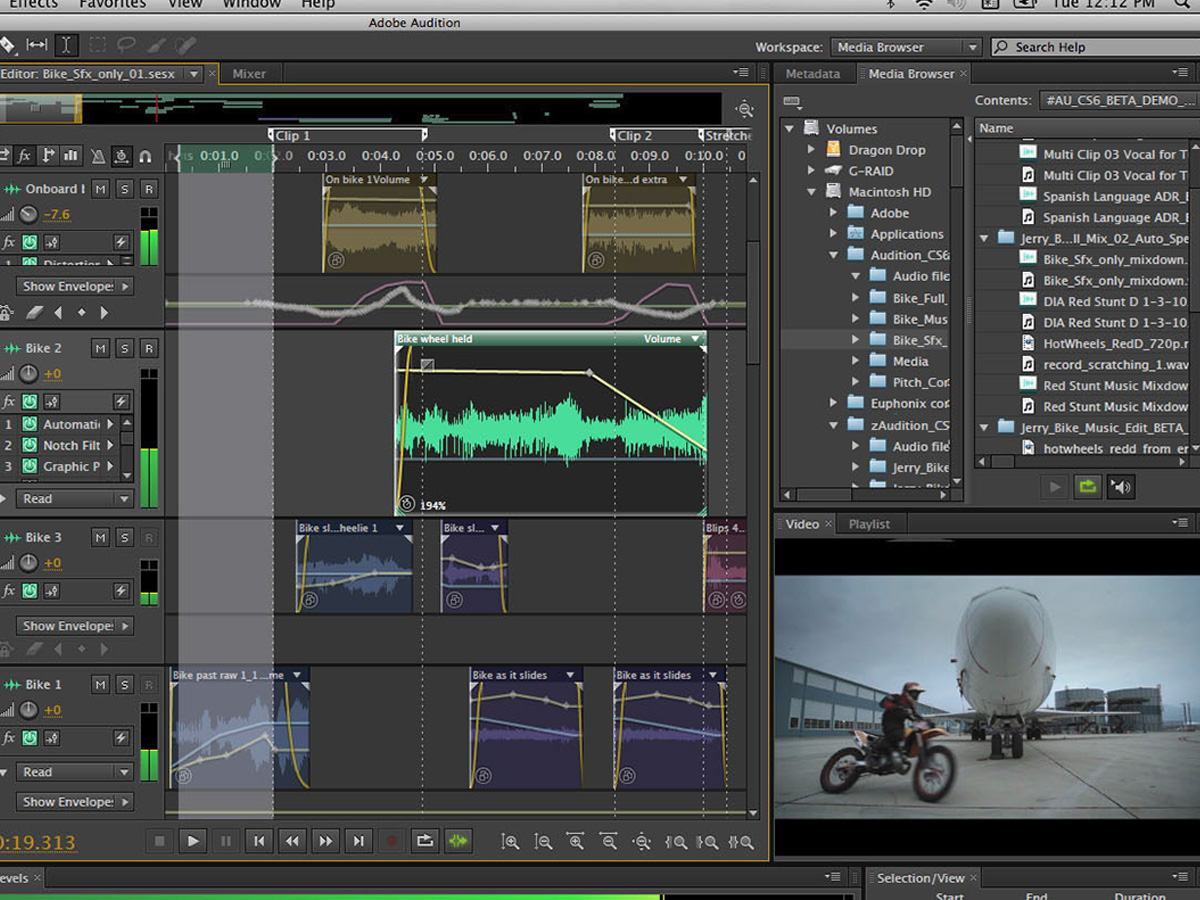This screenshot has height=900, width=1200.
Task: Select record_scratching_1.wav file
Action: (x=1115, y=365)
